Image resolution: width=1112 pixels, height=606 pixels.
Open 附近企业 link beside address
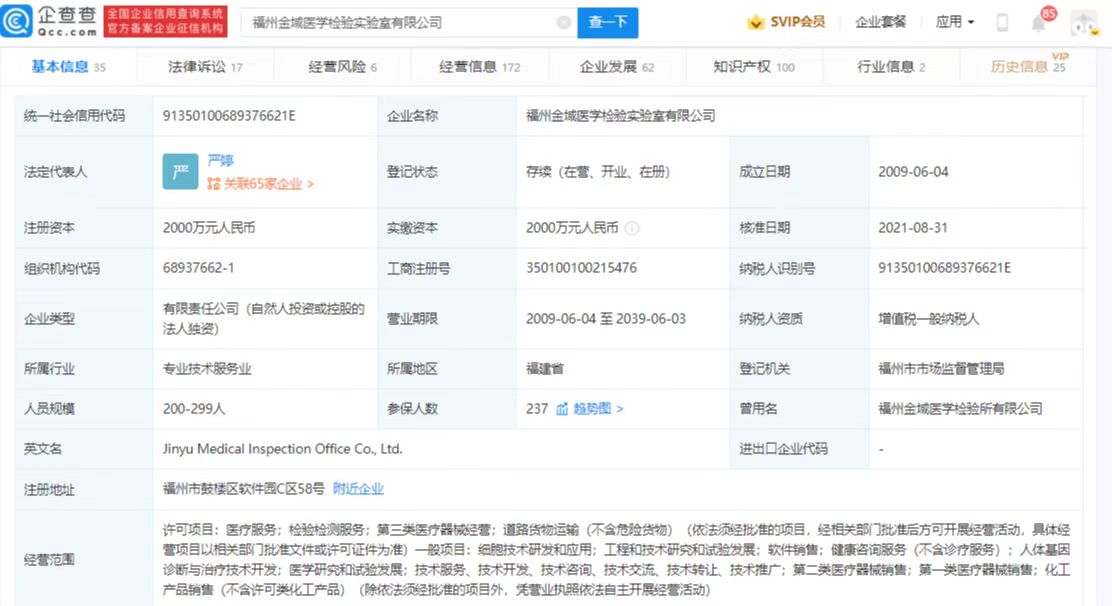click(358, 489)
